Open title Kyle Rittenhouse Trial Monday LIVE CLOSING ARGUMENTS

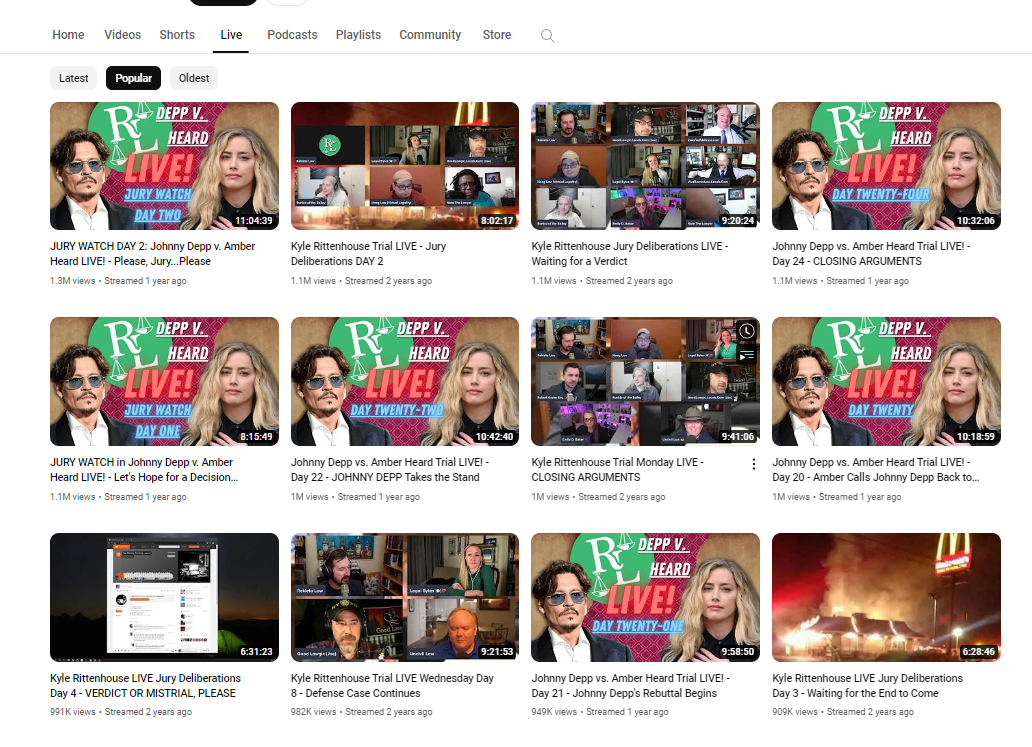click(x=618, y=469)
